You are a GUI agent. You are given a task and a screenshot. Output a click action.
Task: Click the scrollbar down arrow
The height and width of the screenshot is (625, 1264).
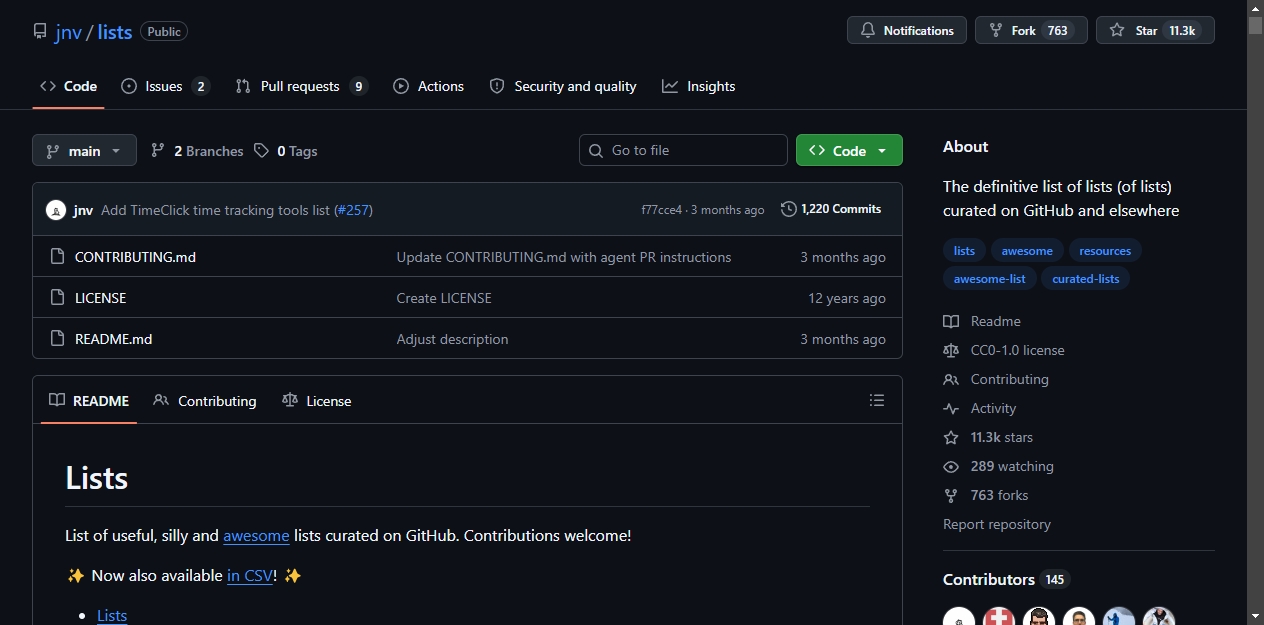pos(1255,616)
